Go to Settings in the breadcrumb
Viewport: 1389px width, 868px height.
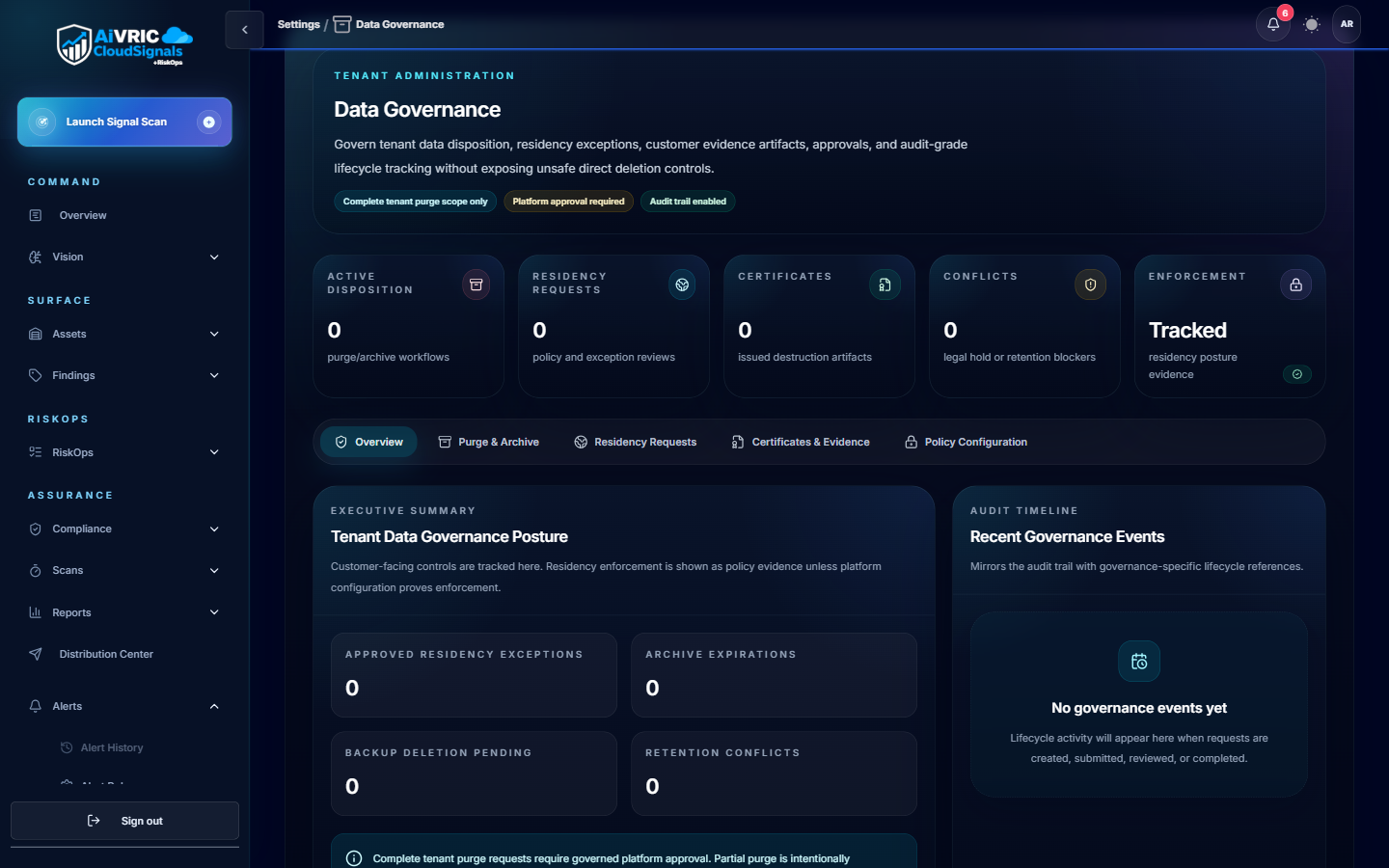point(298,24)
